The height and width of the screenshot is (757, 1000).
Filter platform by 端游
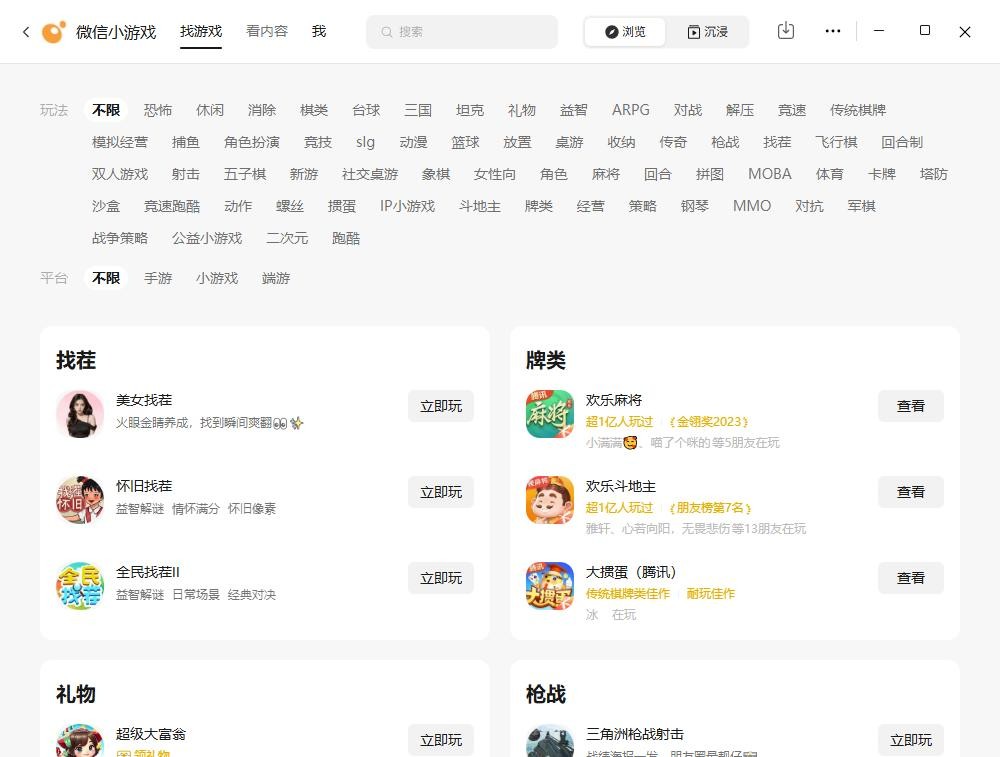point(276,278)
